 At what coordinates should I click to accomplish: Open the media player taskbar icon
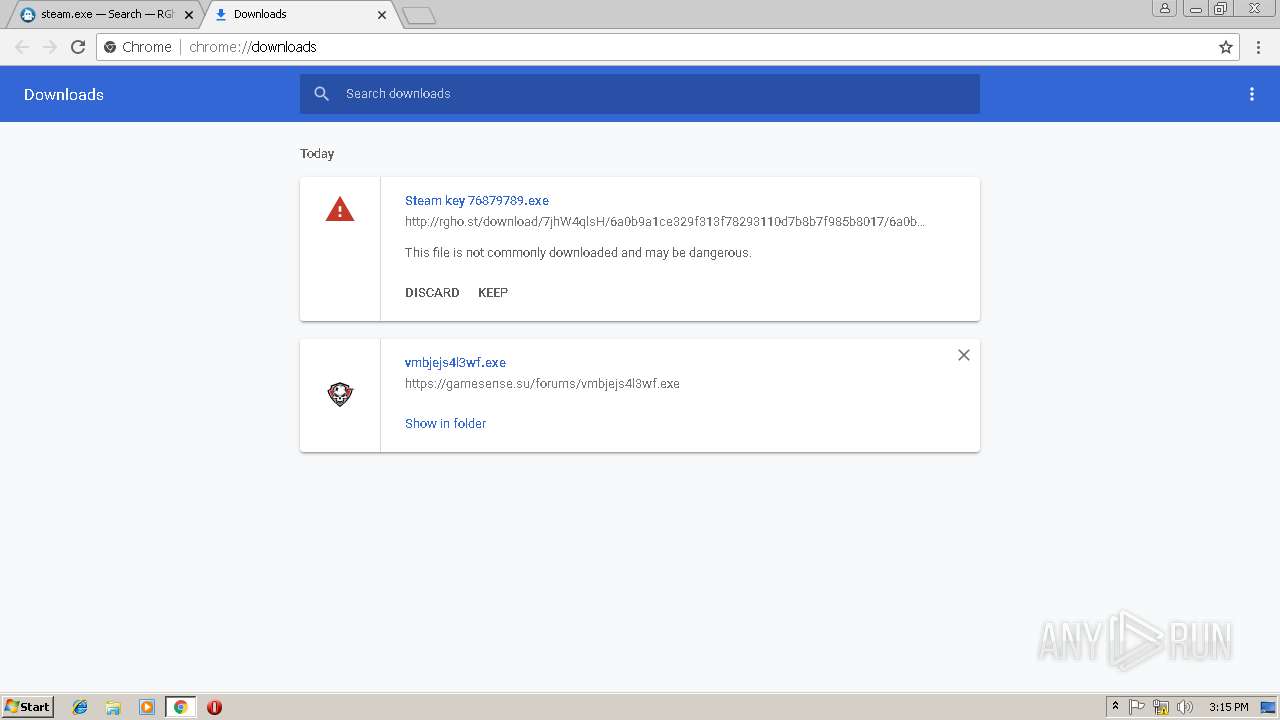[147, 707]
